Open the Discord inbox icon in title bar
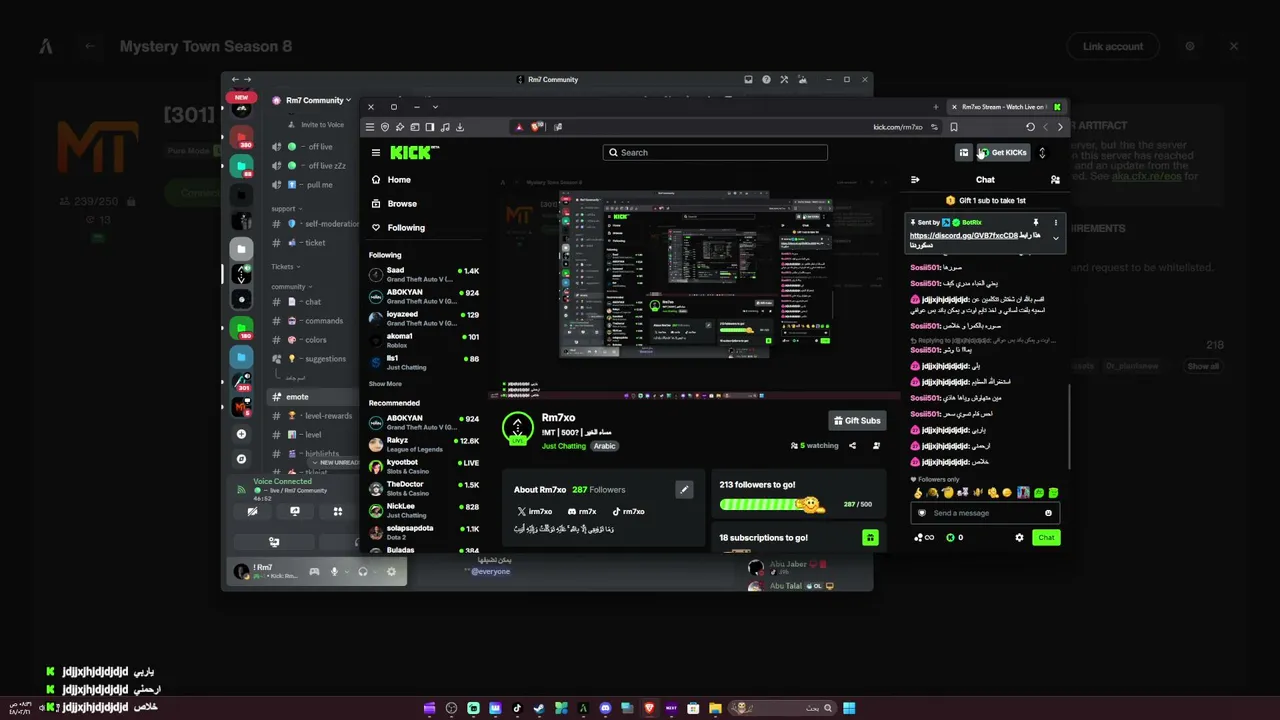 748,80
